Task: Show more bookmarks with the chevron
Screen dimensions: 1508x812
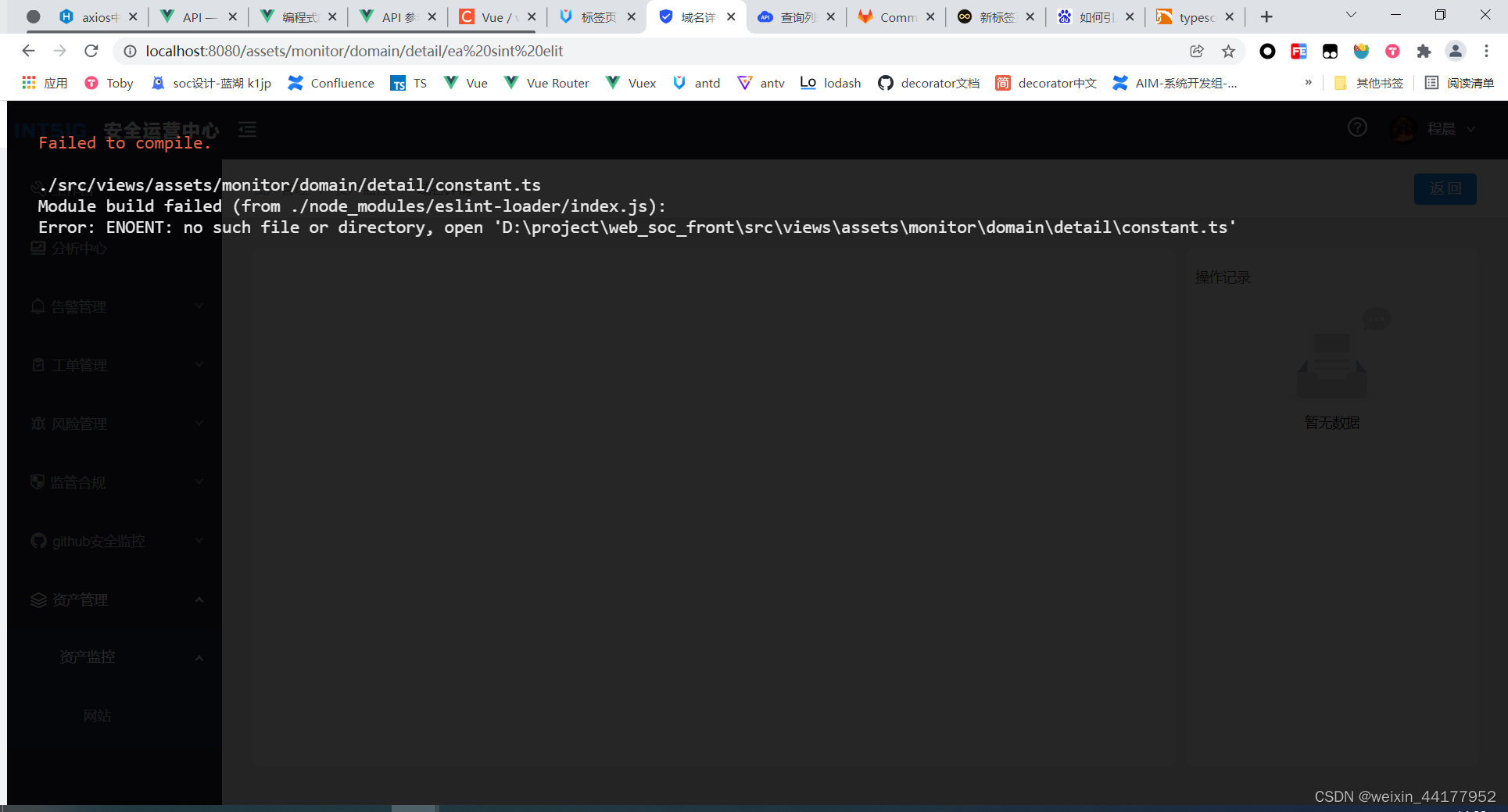Action: pyautogui.click(x=1308, y=82)
